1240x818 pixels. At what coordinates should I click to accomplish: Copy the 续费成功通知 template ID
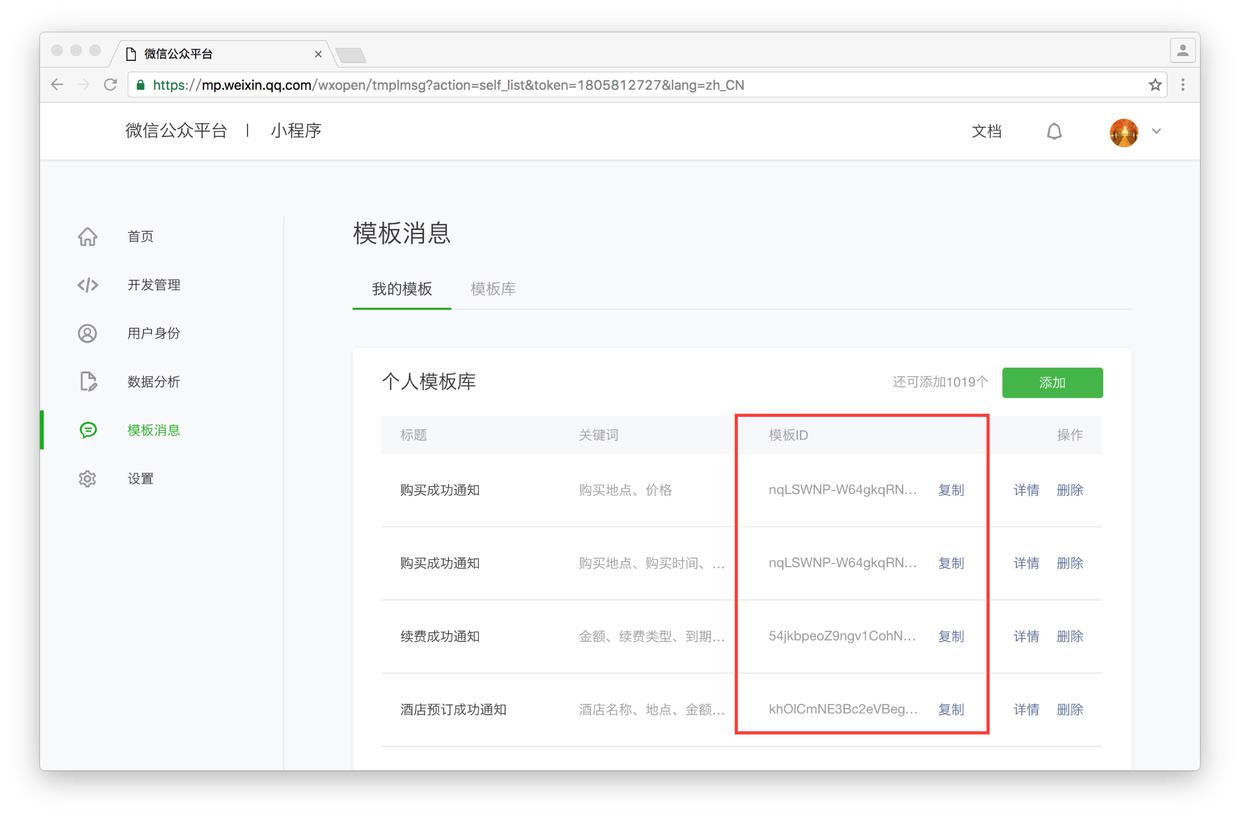951,636
